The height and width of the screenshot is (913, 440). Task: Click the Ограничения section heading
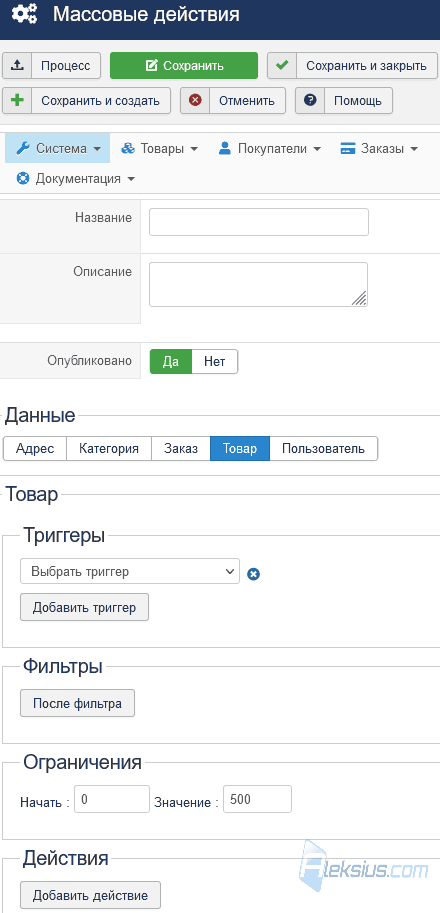pos(82,762)
